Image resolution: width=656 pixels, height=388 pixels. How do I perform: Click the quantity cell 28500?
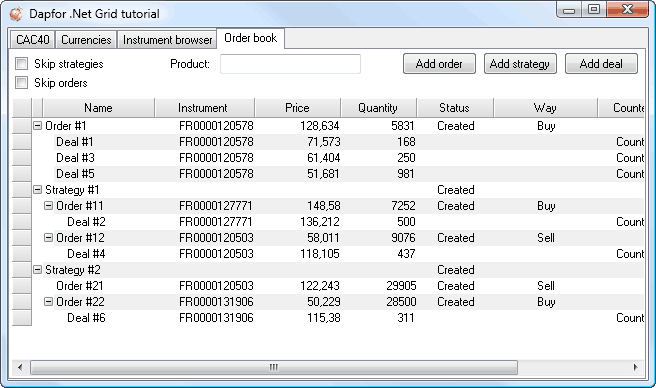[x=401, y=302]
